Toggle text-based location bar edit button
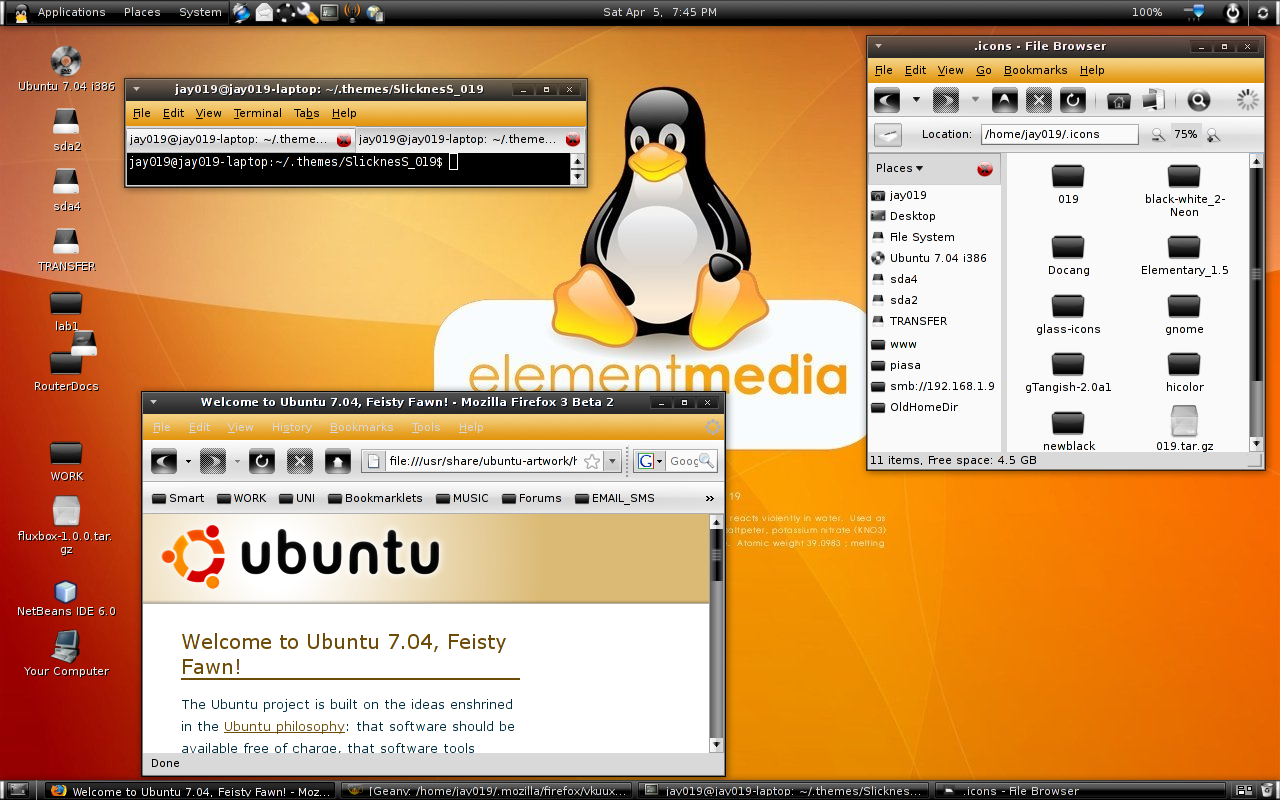Screen dimensions: 1280x800 click(888, 134)
